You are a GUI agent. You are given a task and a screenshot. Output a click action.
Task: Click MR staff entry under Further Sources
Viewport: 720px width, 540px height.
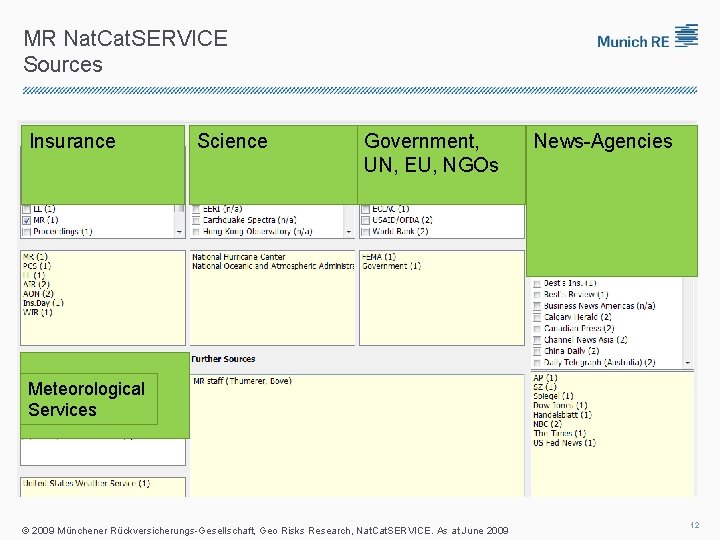pos(242,381)
